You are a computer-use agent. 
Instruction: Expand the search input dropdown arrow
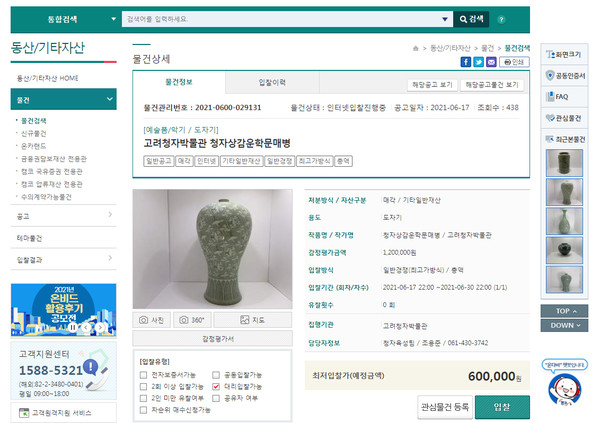(x=445, y=19)
